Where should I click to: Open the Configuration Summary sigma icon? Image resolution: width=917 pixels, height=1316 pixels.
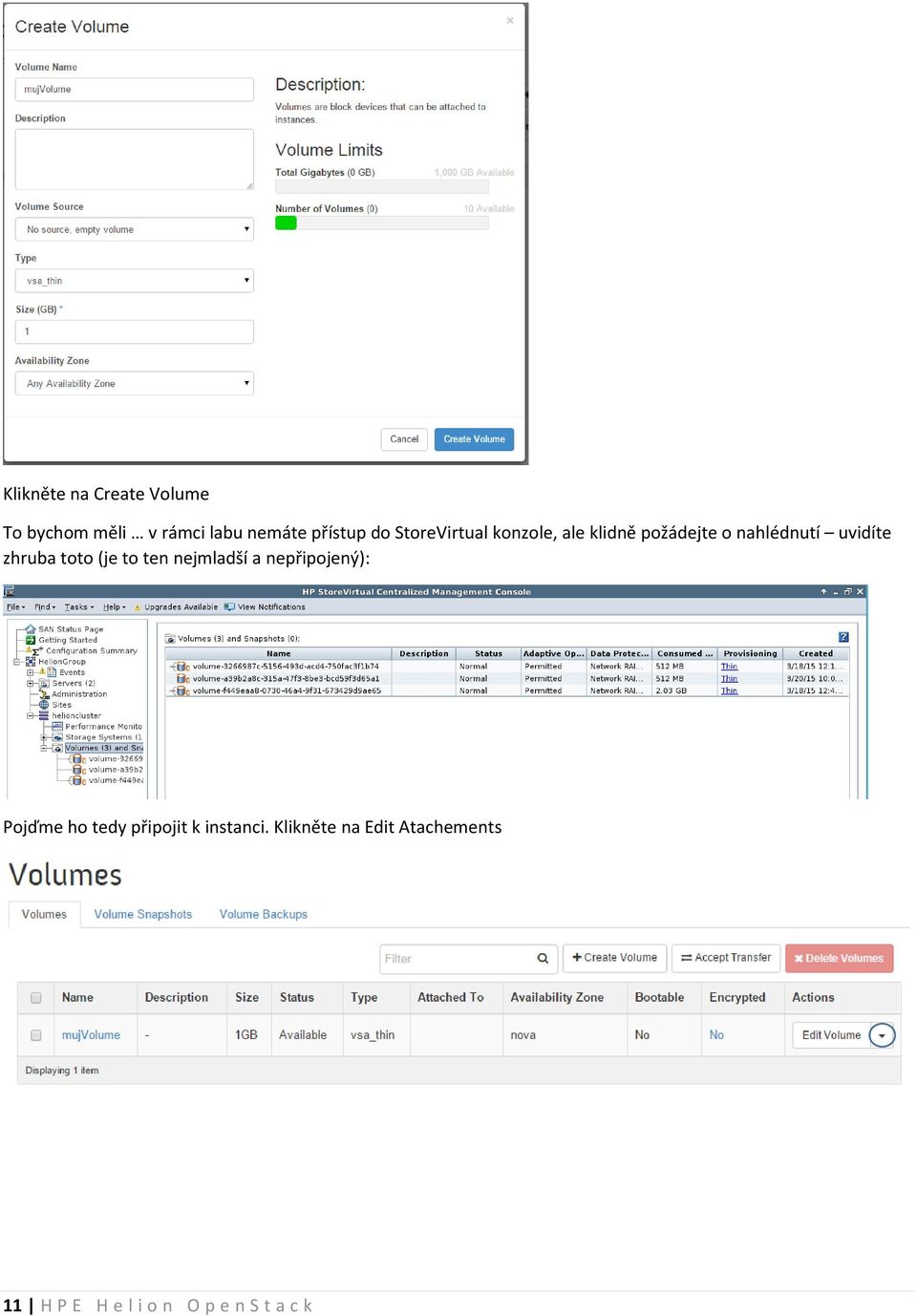coord(36,651)
